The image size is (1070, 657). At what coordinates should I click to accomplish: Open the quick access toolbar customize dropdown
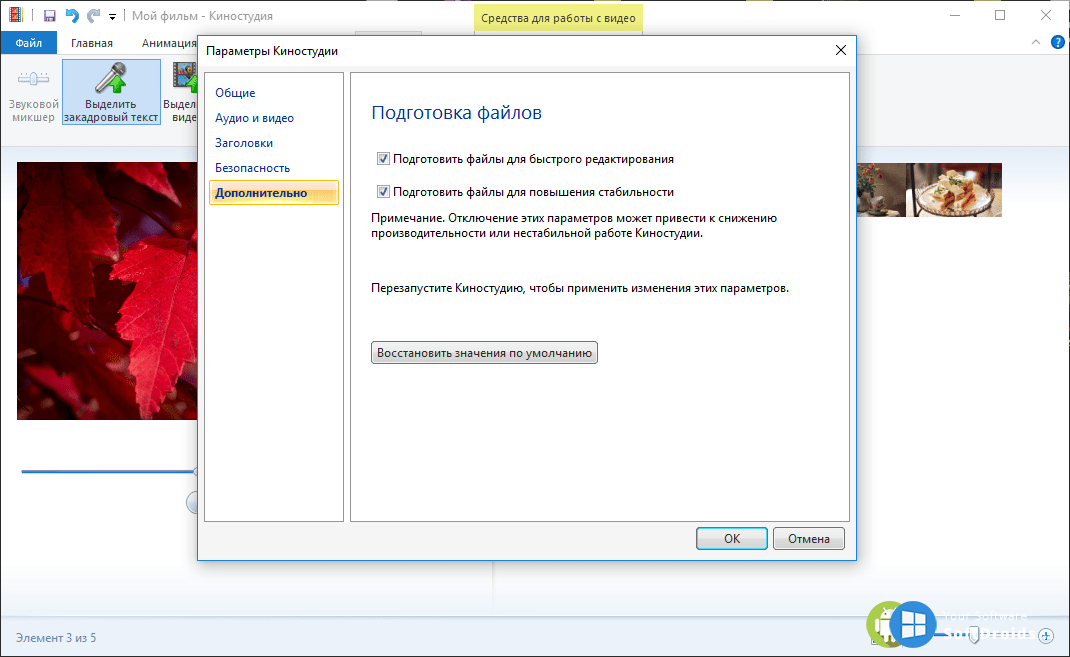(113, 16)
